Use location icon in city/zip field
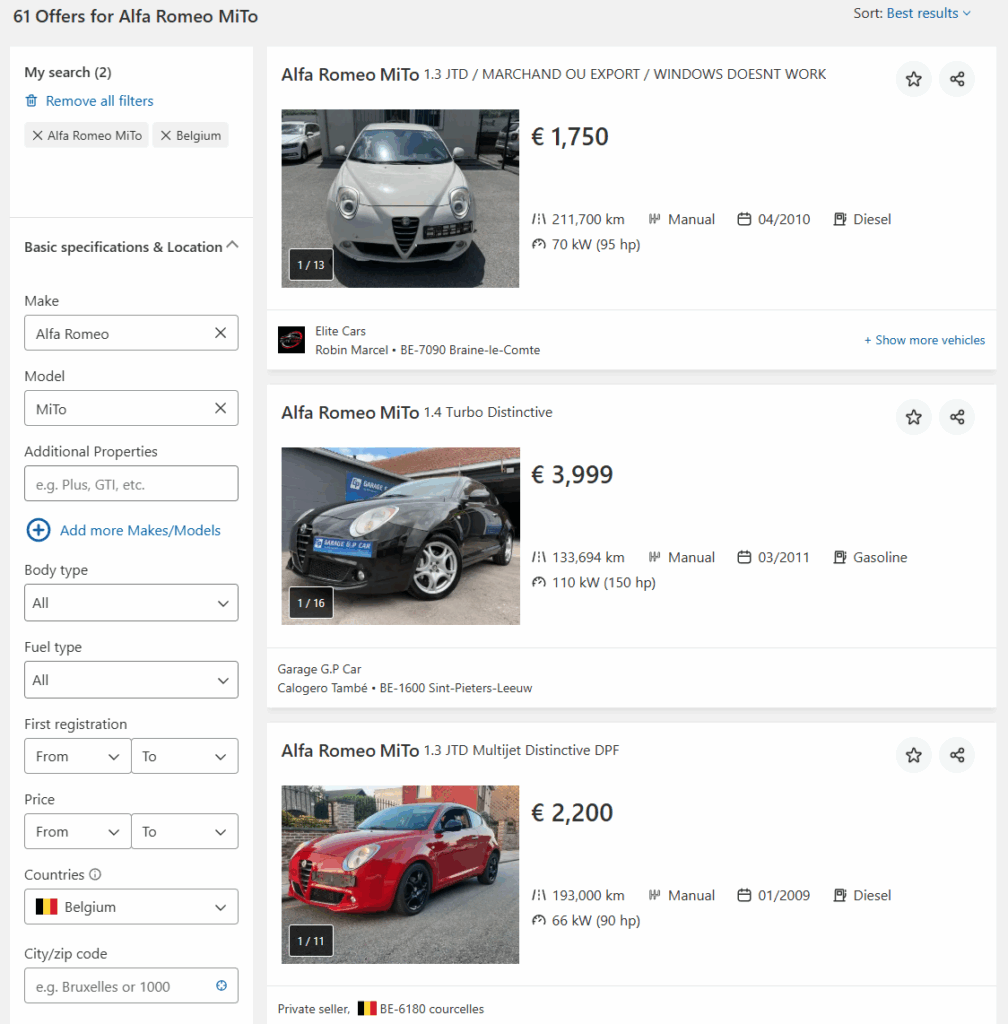This screenshot has width=1008, height=1024. click(221, 986)
